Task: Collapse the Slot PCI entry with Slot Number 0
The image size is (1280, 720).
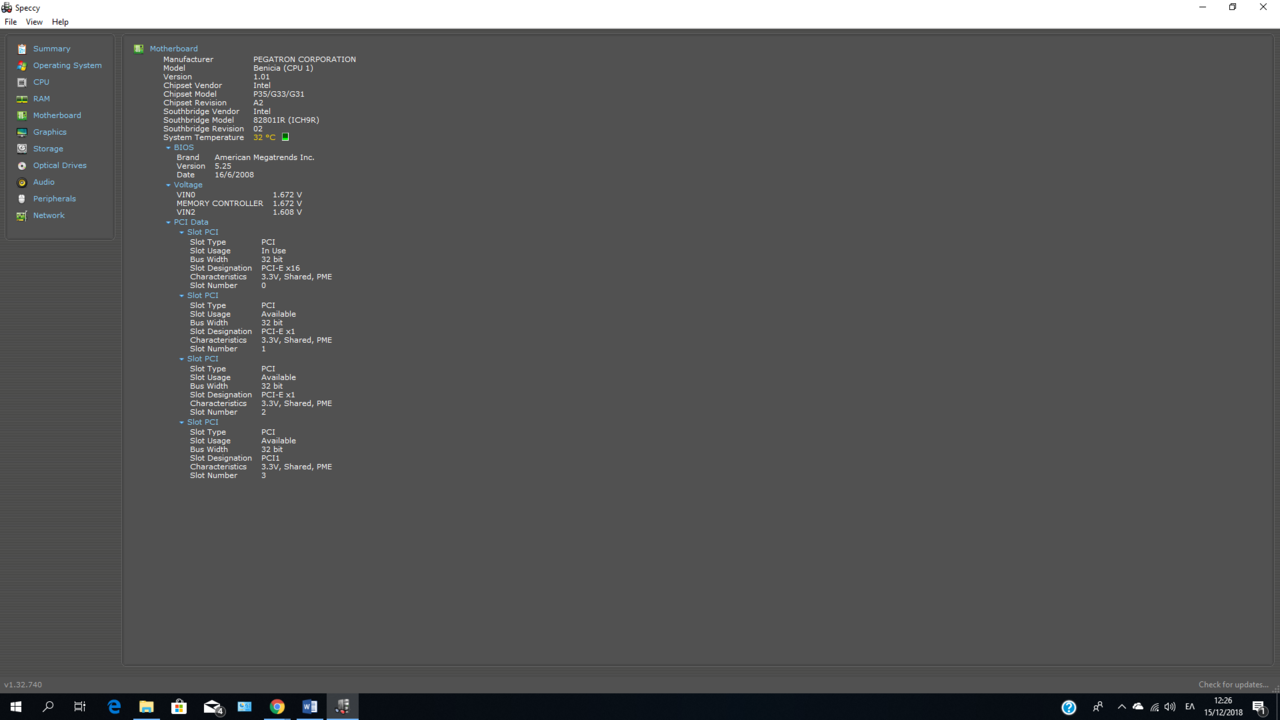Action: click(182, 232)
